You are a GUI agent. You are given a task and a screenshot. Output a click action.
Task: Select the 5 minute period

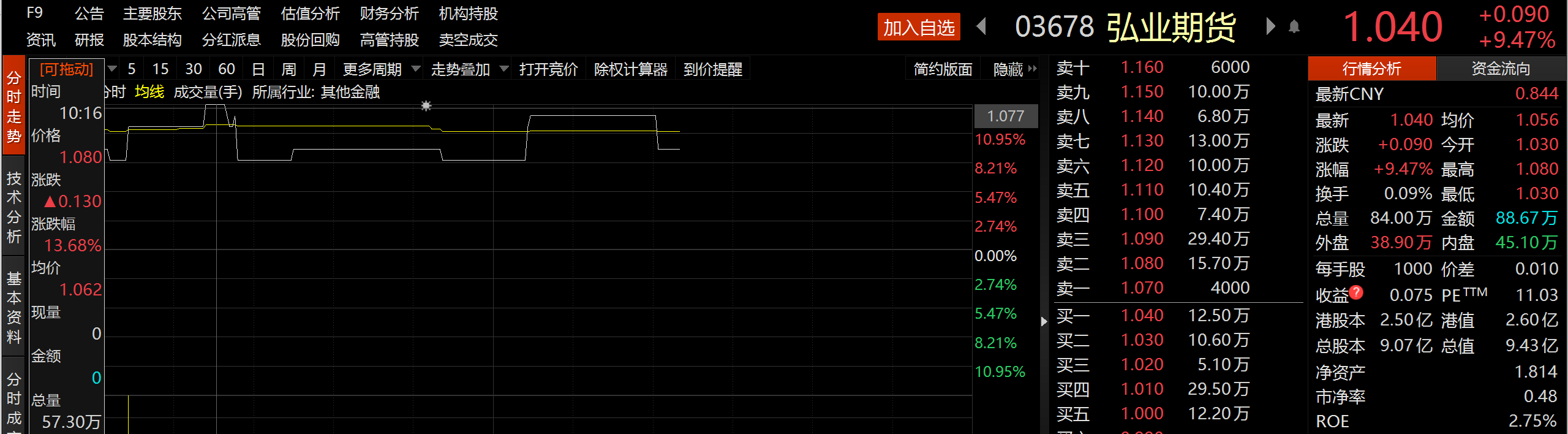pyautogui.click(x=132, y=69)
